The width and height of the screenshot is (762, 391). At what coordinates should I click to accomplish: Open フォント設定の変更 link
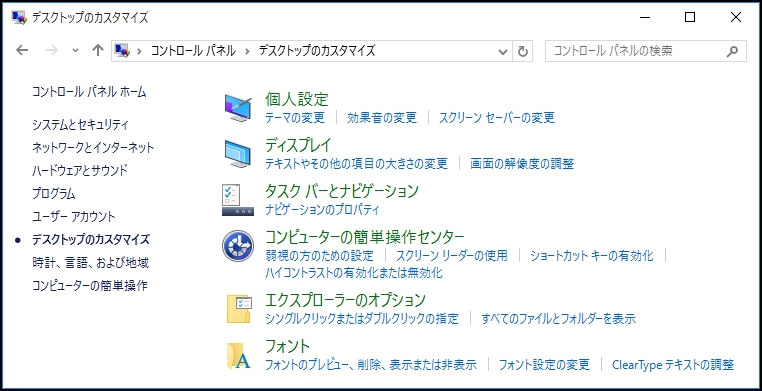544,365
